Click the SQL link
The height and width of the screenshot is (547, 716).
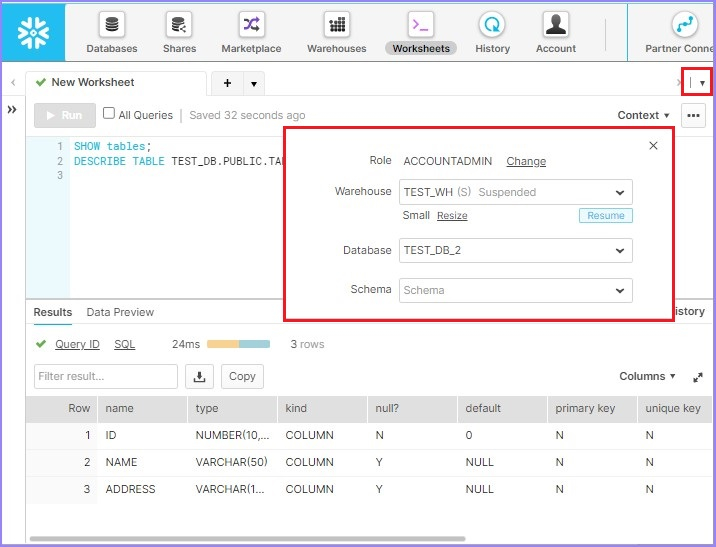(125, 344)
